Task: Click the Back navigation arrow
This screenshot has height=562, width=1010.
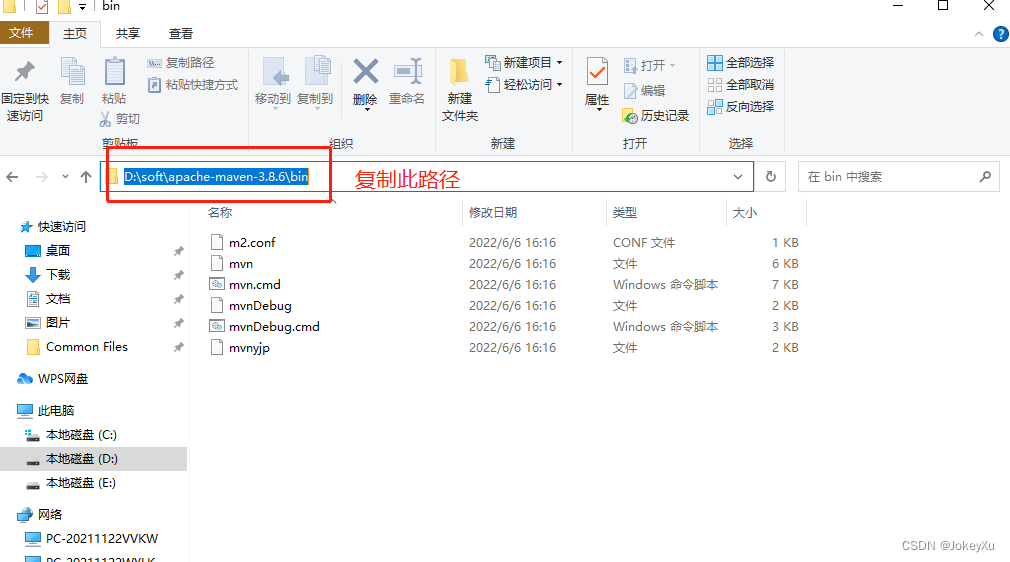Action: point(12,177)
